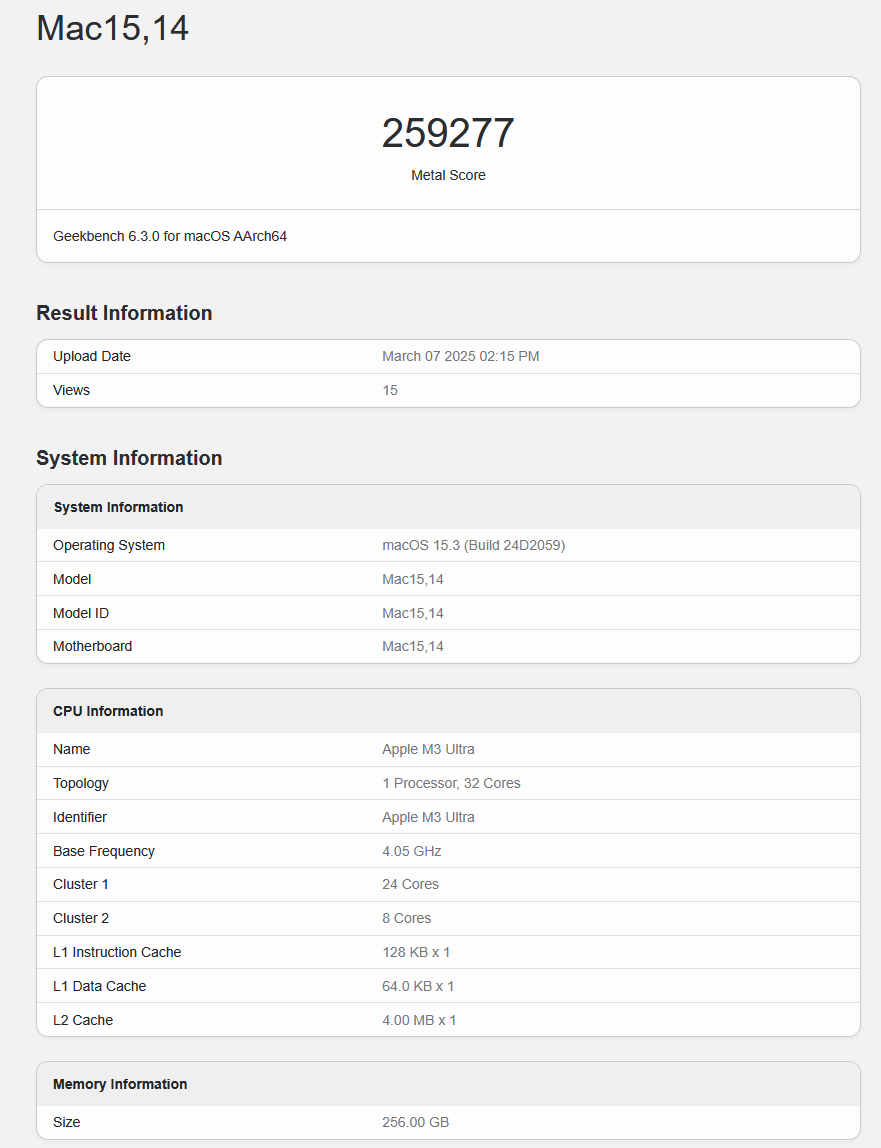Click the Topology label
The width and height of the screenshot is (881, 1148).
81,783
